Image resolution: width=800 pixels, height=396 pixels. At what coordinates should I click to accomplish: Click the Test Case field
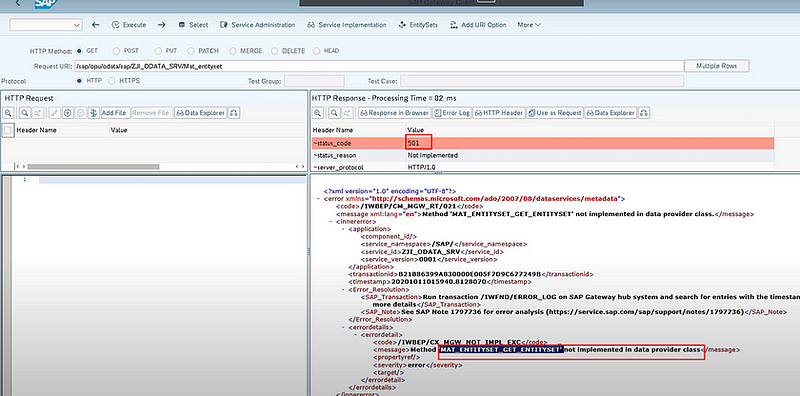click(x=542, y=81)
